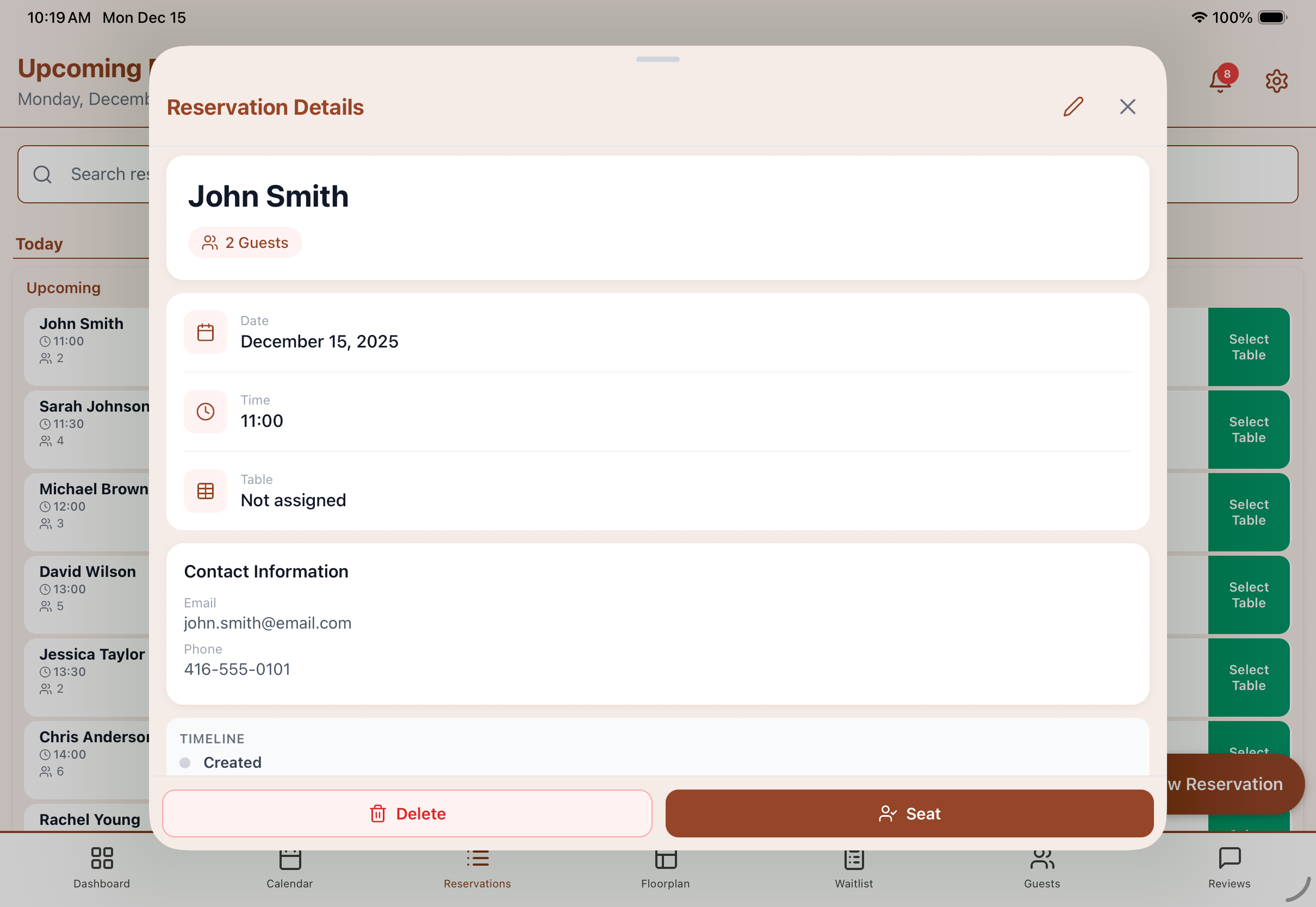Tap john.smith@email.com email address
This screenshot has height=907, width=1316.
coord(268,623)
